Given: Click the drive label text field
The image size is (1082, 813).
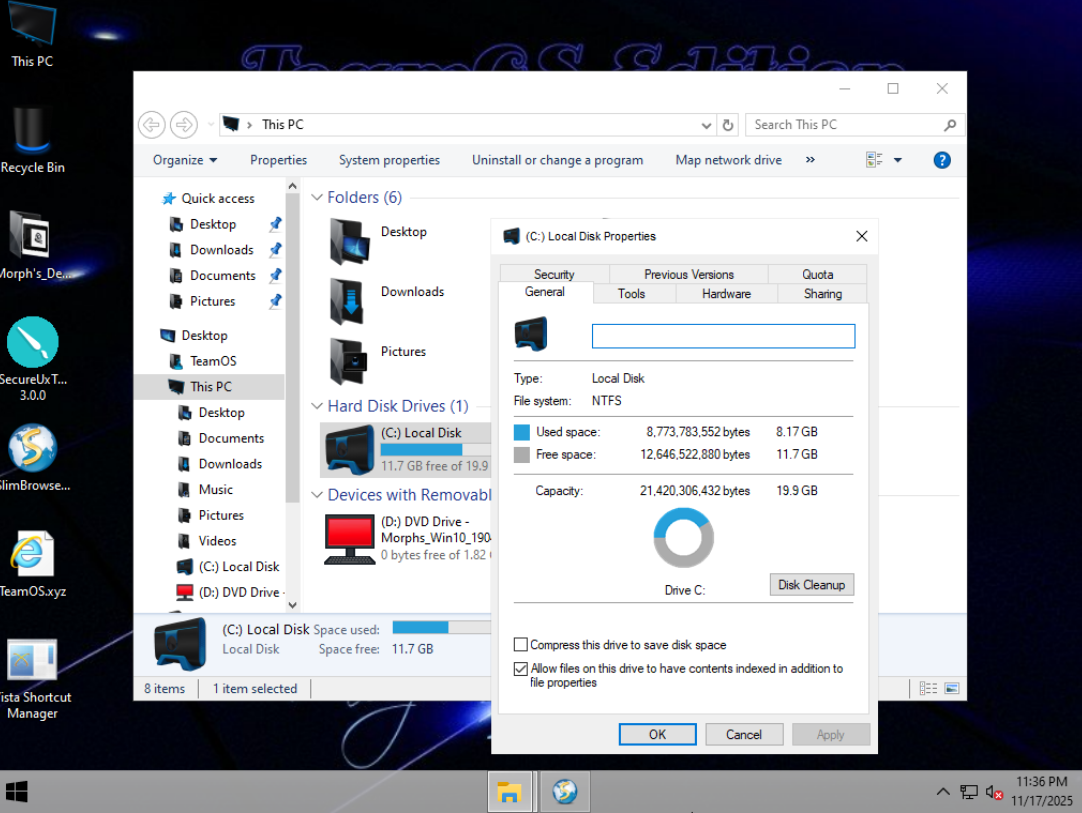Looking at the screenshot, I should pos(723,336).
